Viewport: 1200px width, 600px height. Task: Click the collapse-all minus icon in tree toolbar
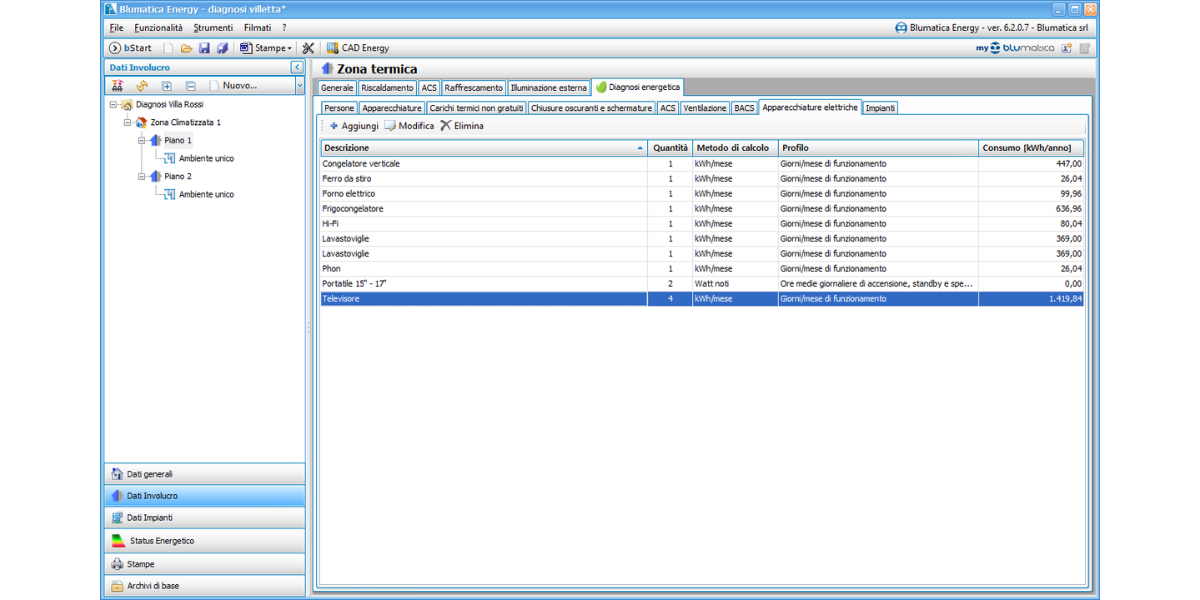point(190,86)
